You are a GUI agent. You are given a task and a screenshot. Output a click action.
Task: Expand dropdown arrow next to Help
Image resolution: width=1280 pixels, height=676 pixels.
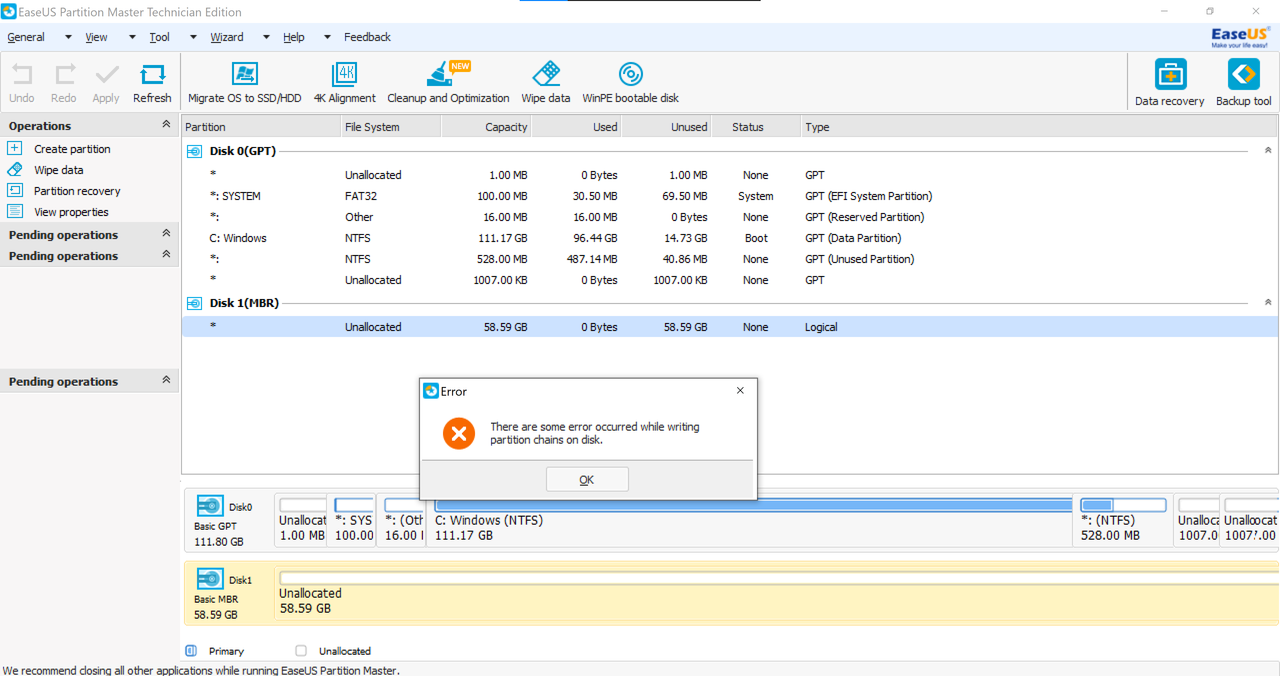(x=327, y=37)
